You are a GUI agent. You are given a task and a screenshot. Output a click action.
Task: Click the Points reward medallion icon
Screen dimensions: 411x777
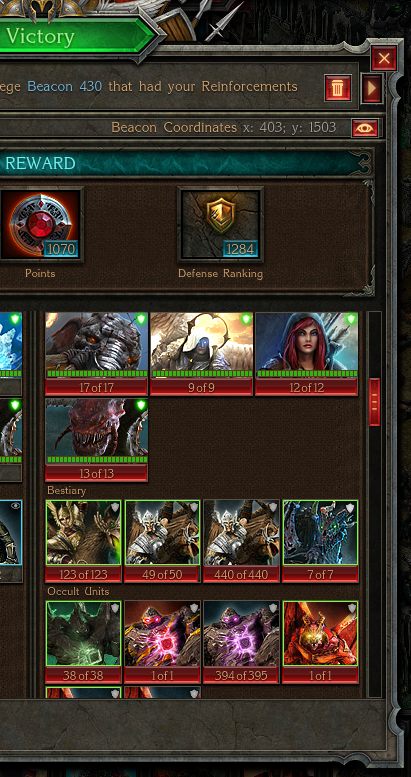40,224
